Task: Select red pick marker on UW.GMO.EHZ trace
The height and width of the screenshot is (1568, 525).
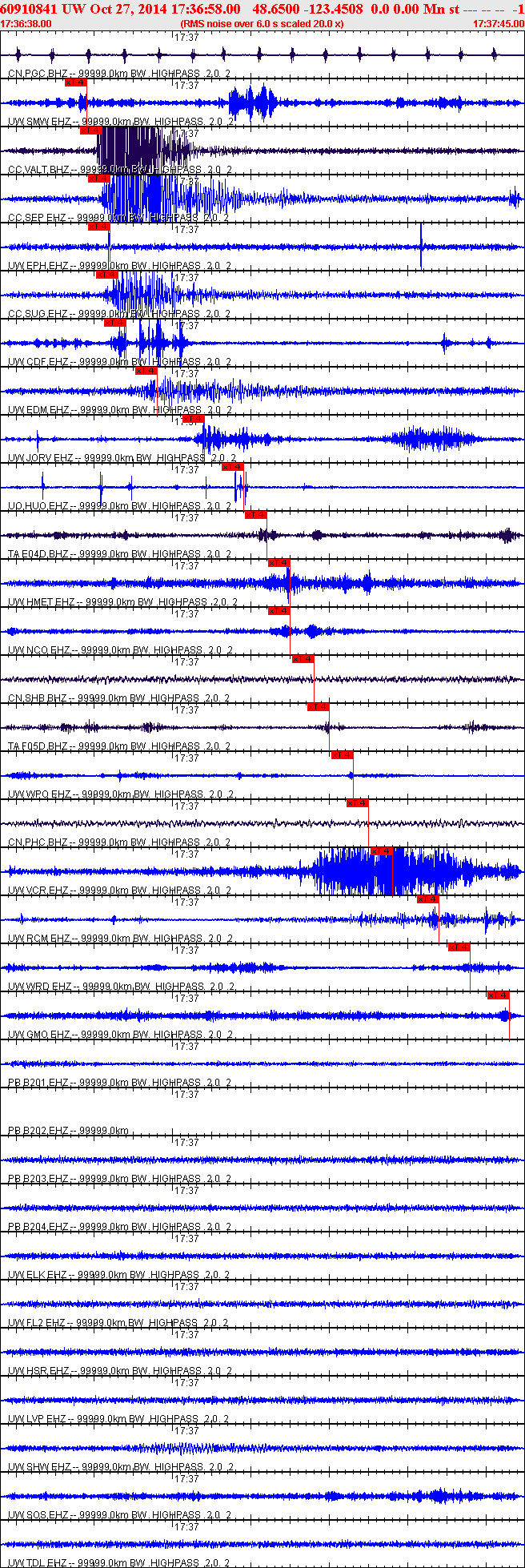Action: [498, 995]
